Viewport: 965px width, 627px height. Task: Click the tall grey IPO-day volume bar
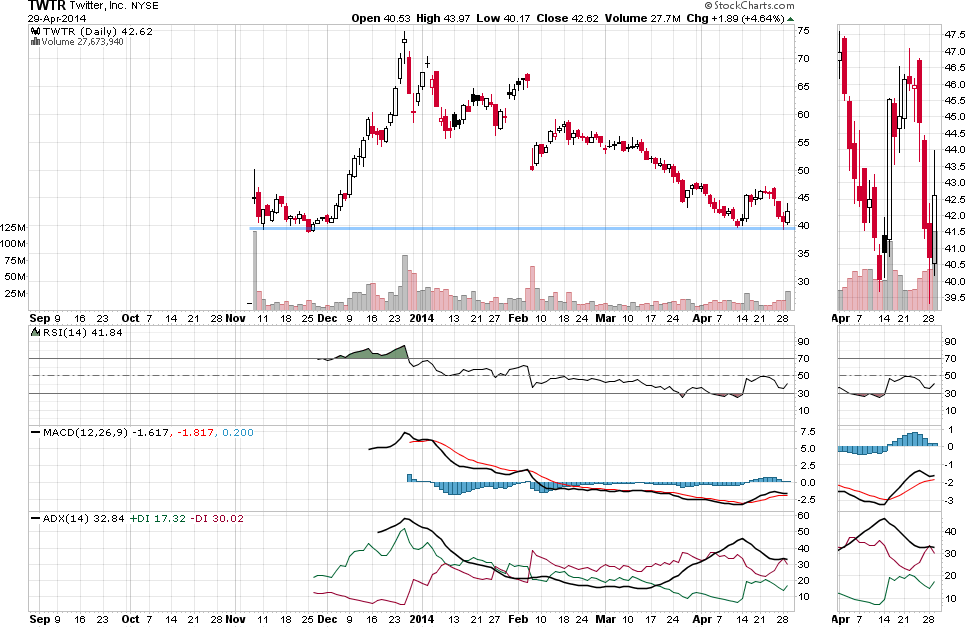tap(255, 270)
